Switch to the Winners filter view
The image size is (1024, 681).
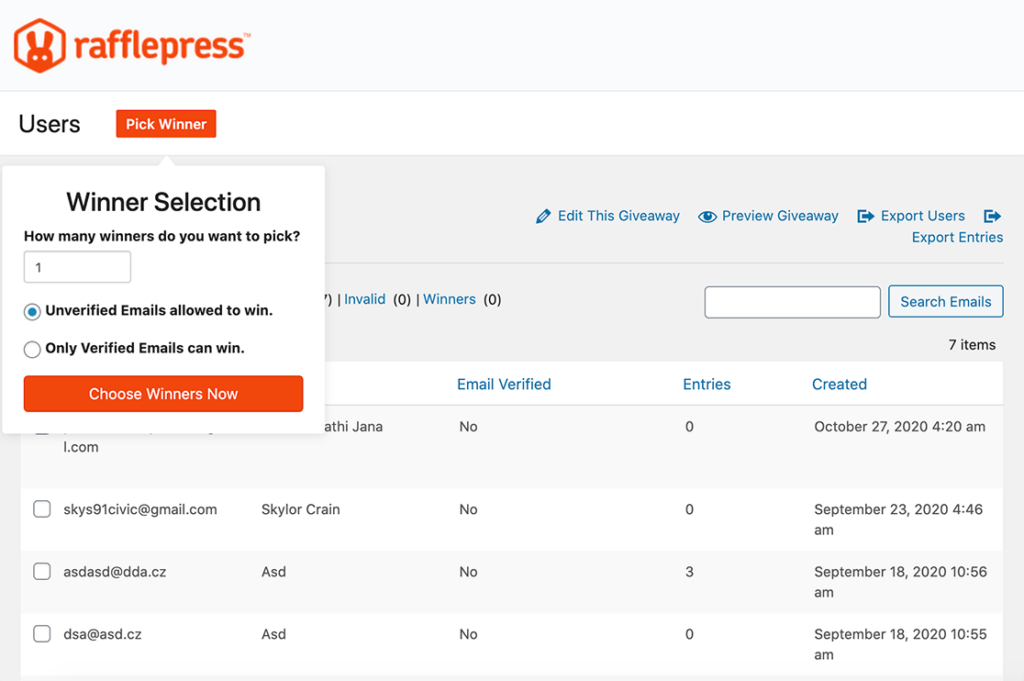click(x=449, y=298)
